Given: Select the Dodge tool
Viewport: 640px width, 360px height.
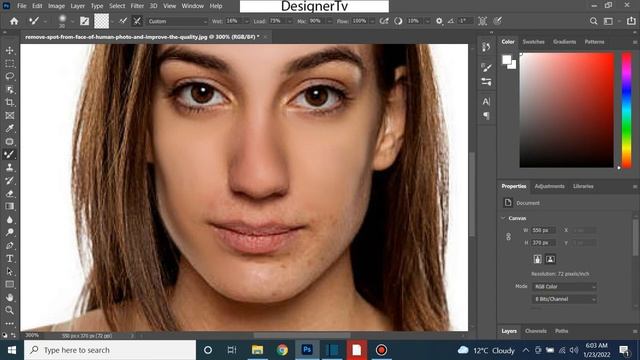Looking at the screenshot, I should (9, 233).
